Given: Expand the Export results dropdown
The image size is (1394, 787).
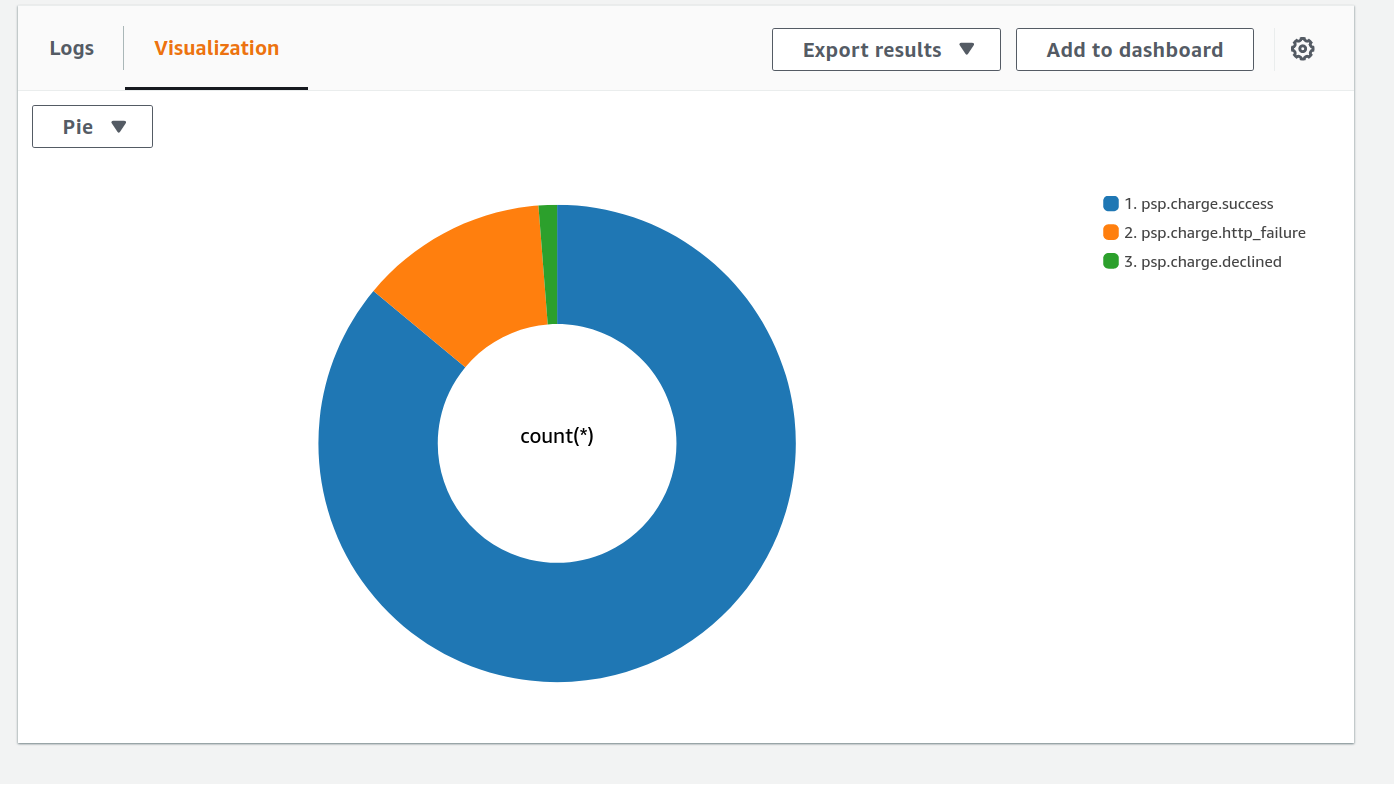Looking at the screenshot, I should [x=965, y=49].
